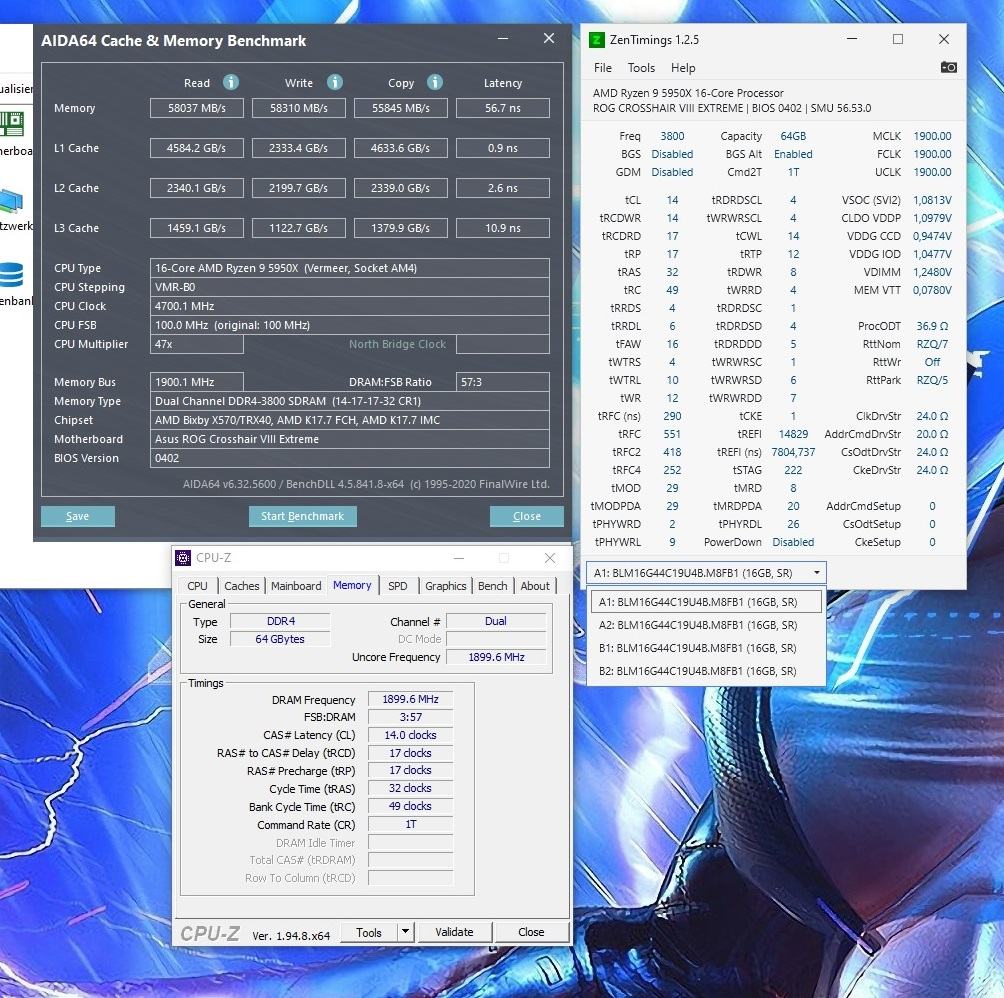Click Memory Latency value 56.7 ns
This screenshot has height=998, width=1004.
(503, 108)
